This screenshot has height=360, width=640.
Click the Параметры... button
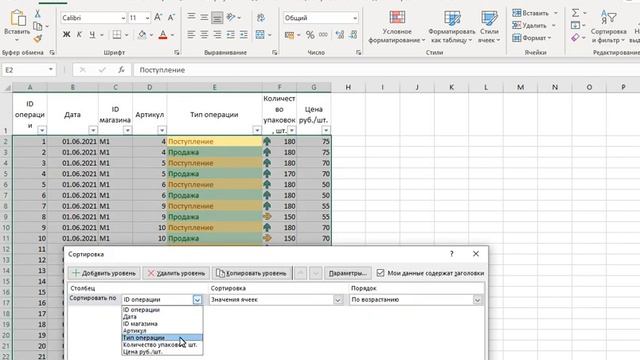pyautogui.click(x=348, y=273)
